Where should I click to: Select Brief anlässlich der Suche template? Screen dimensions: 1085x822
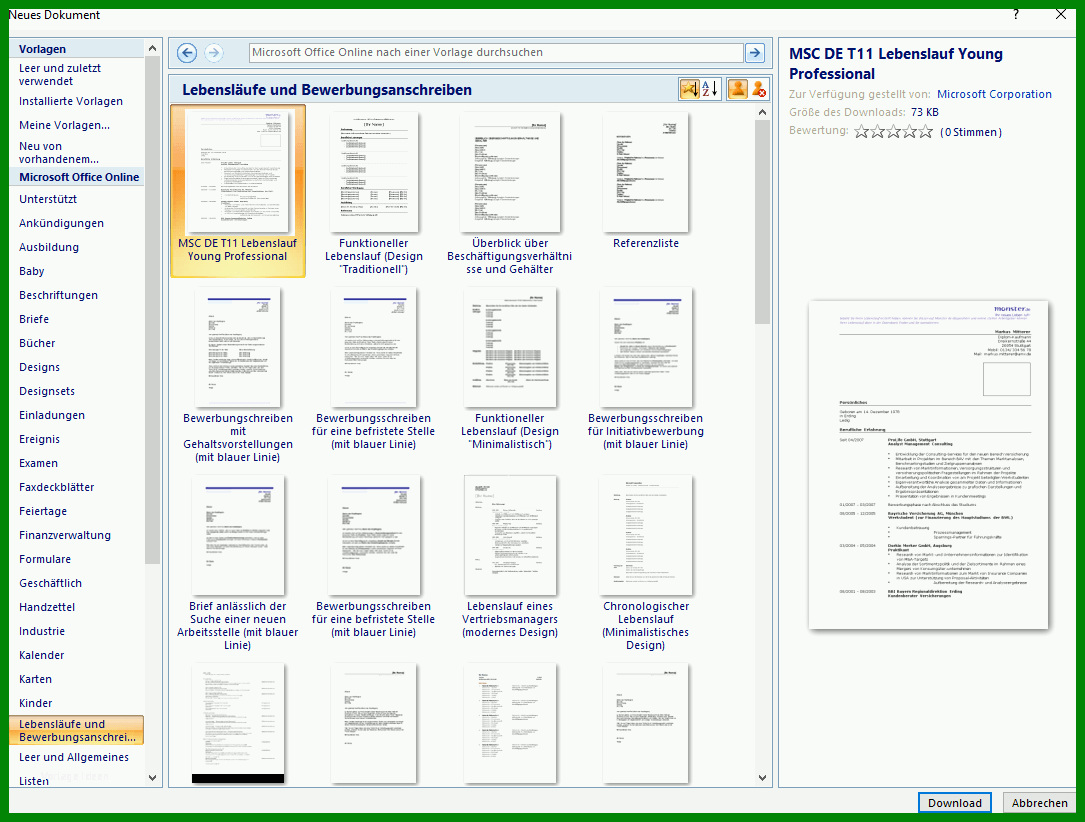237,562
